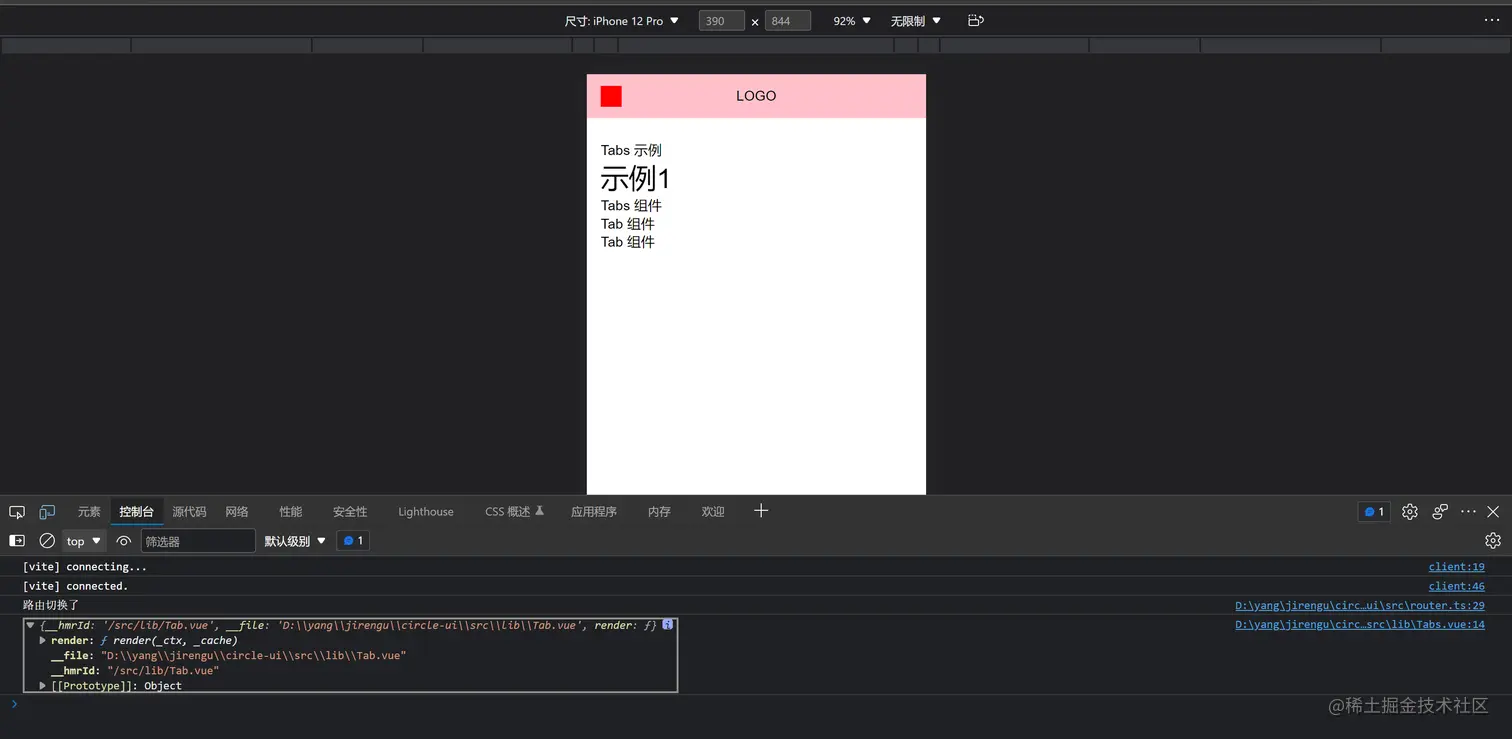The image size is (1512, 739).
Task: Open the three-dot DevTools menu
Action: (x=1467, y=511)
